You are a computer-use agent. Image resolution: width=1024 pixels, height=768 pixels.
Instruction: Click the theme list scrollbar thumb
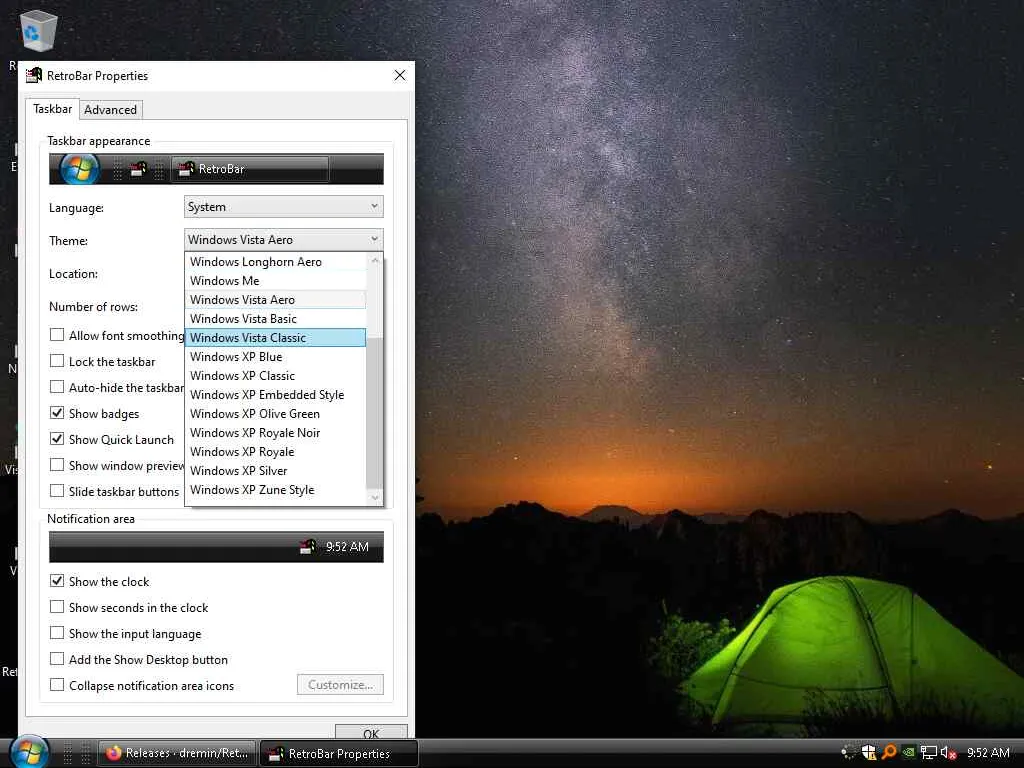click(x=374, y=411)
